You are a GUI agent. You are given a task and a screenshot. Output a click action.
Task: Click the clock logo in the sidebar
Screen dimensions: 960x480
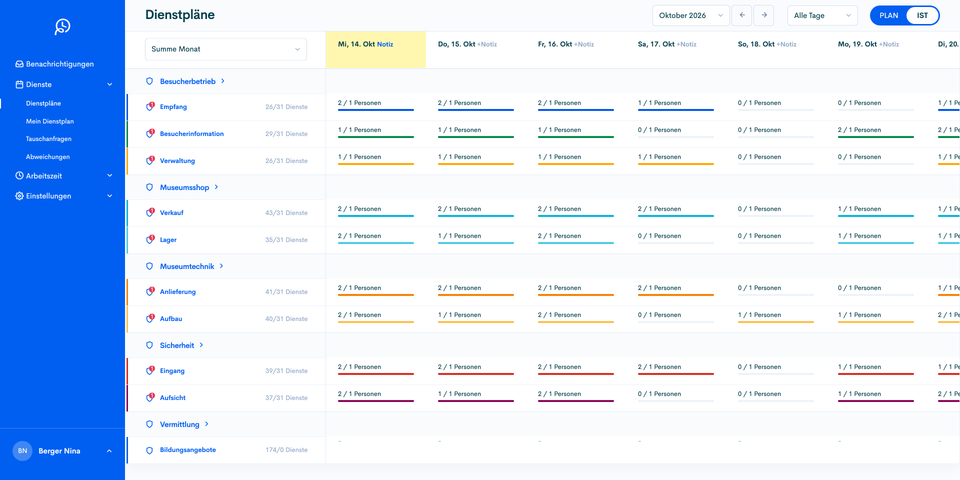(62, 26)
